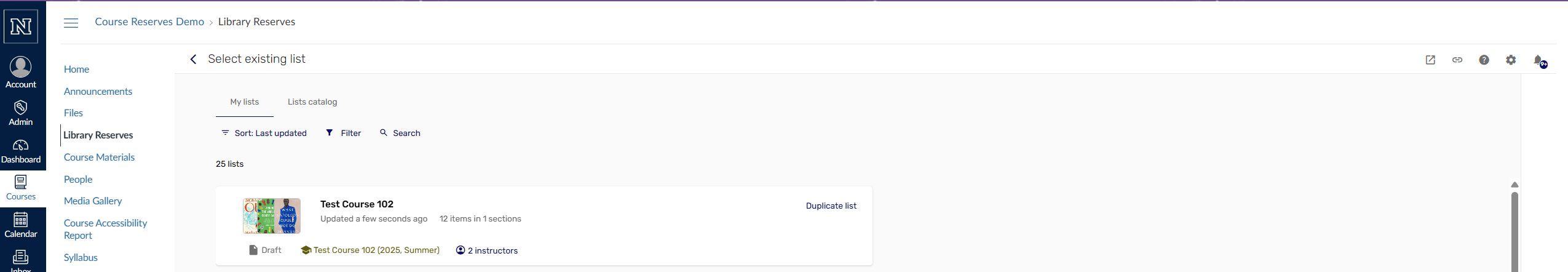Screen dimensions: 1568x272
Task: Open the help question mark icon
Action: pyautogui.click(x=1484, y=60)
